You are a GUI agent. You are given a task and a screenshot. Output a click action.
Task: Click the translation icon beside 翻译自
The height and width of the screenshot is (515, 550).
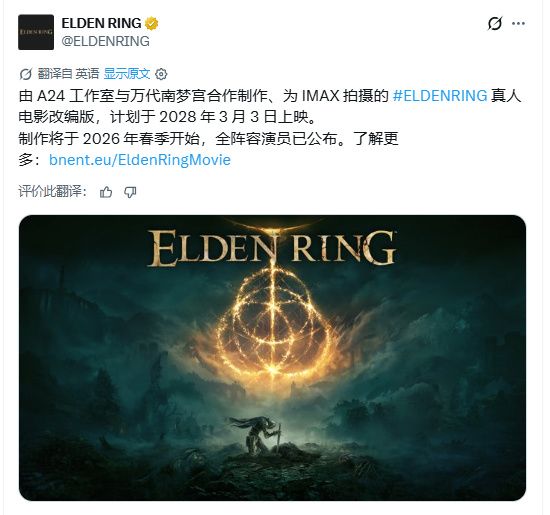point(26,74)
